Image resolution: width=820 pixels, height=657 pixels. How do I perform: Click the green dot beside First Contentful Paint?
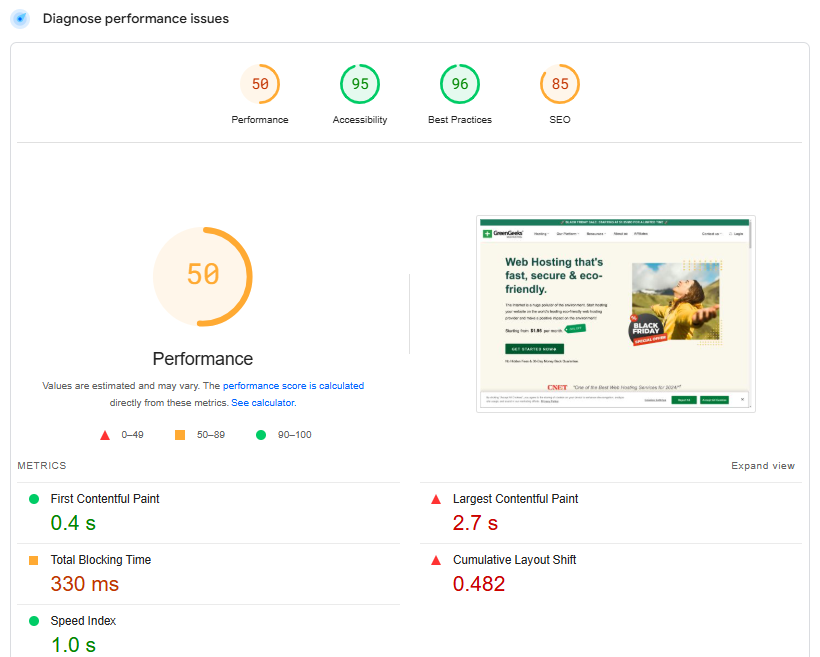point(33,498)
